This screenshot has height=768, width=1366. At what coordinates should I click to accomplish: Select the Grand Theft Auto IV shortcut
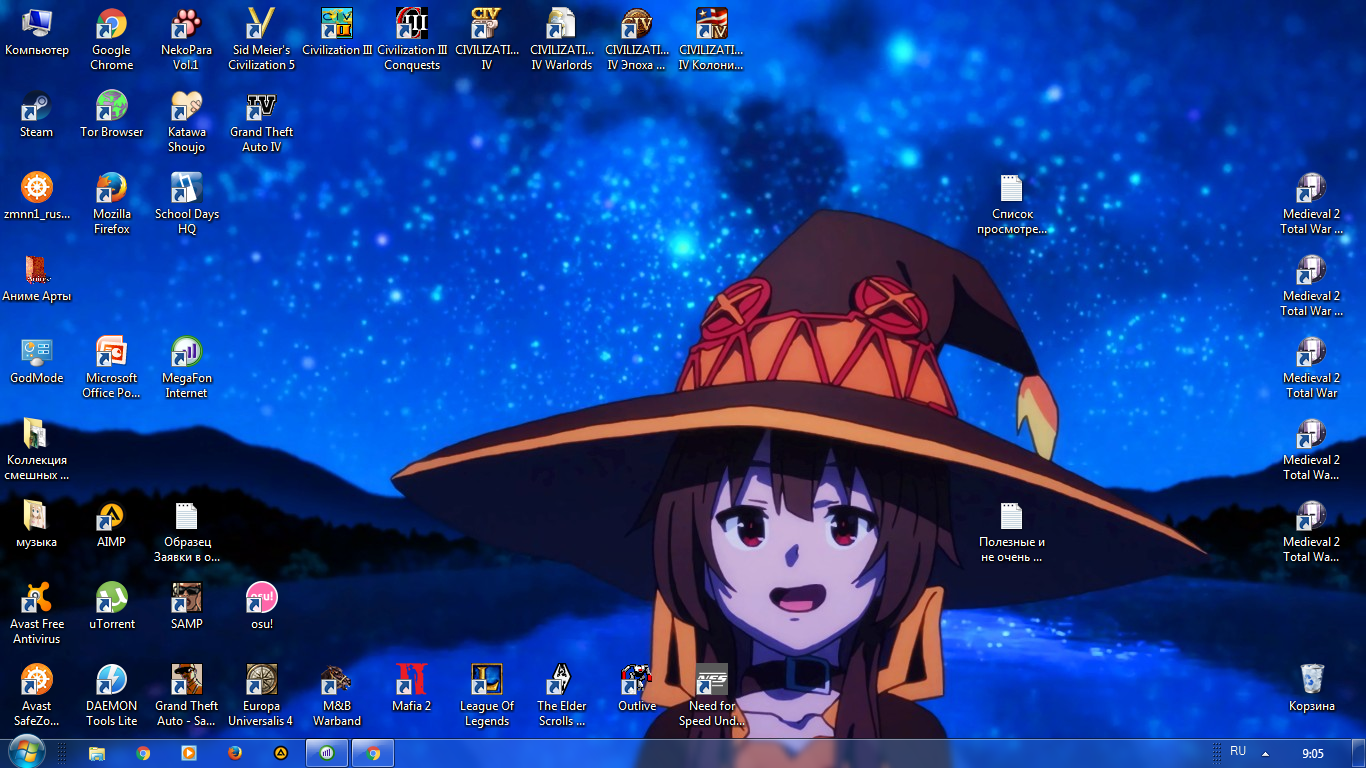pos(261,122)
